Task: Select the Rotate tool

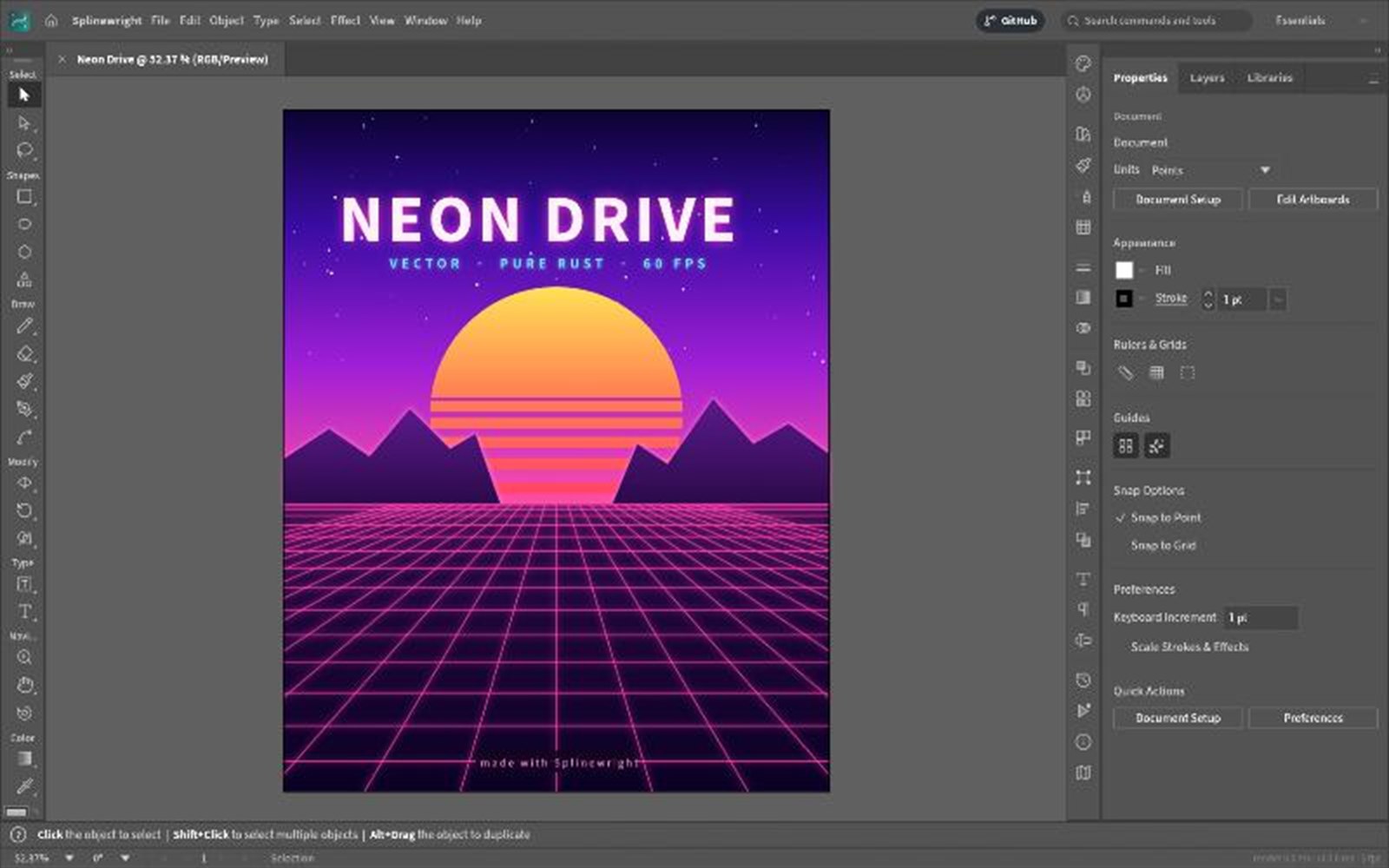Action: click(x=24, y=511)
